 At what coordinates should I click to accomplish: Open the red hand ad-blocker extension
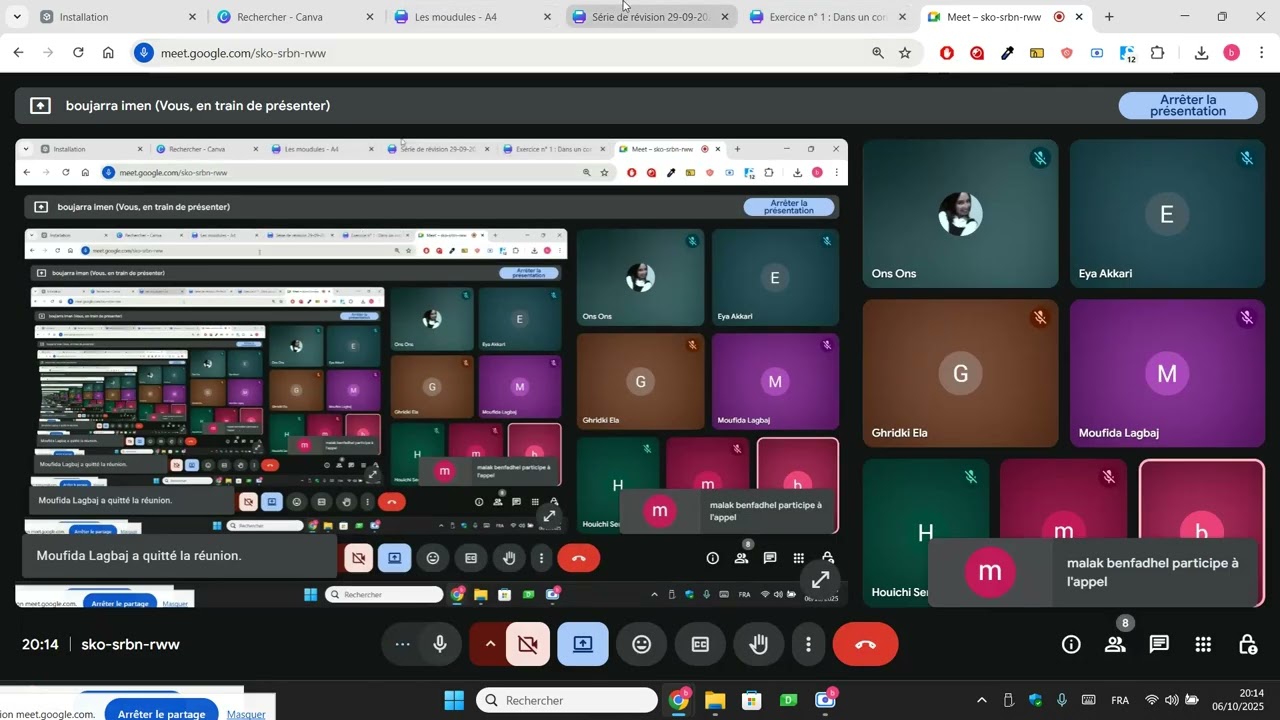tap(947, 53)
